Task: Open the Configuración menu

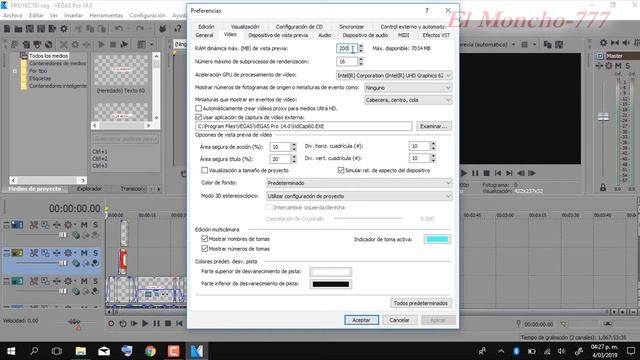Action: pos(147,16)
